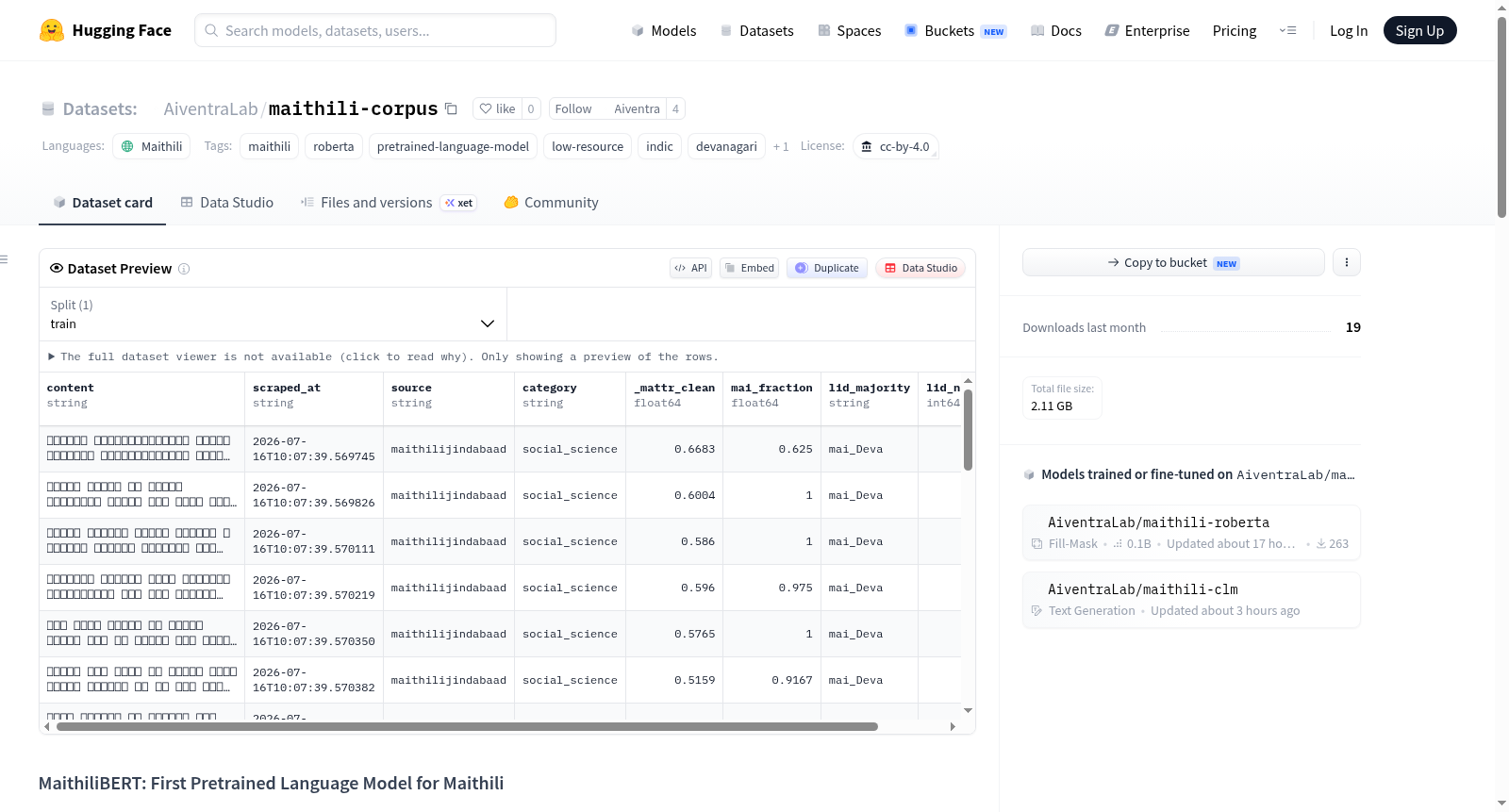Viewport: 1509px width, 812px height.
Task: Open the AiventraLab/maithili-clm model card
Action: tap(1191, 599)
